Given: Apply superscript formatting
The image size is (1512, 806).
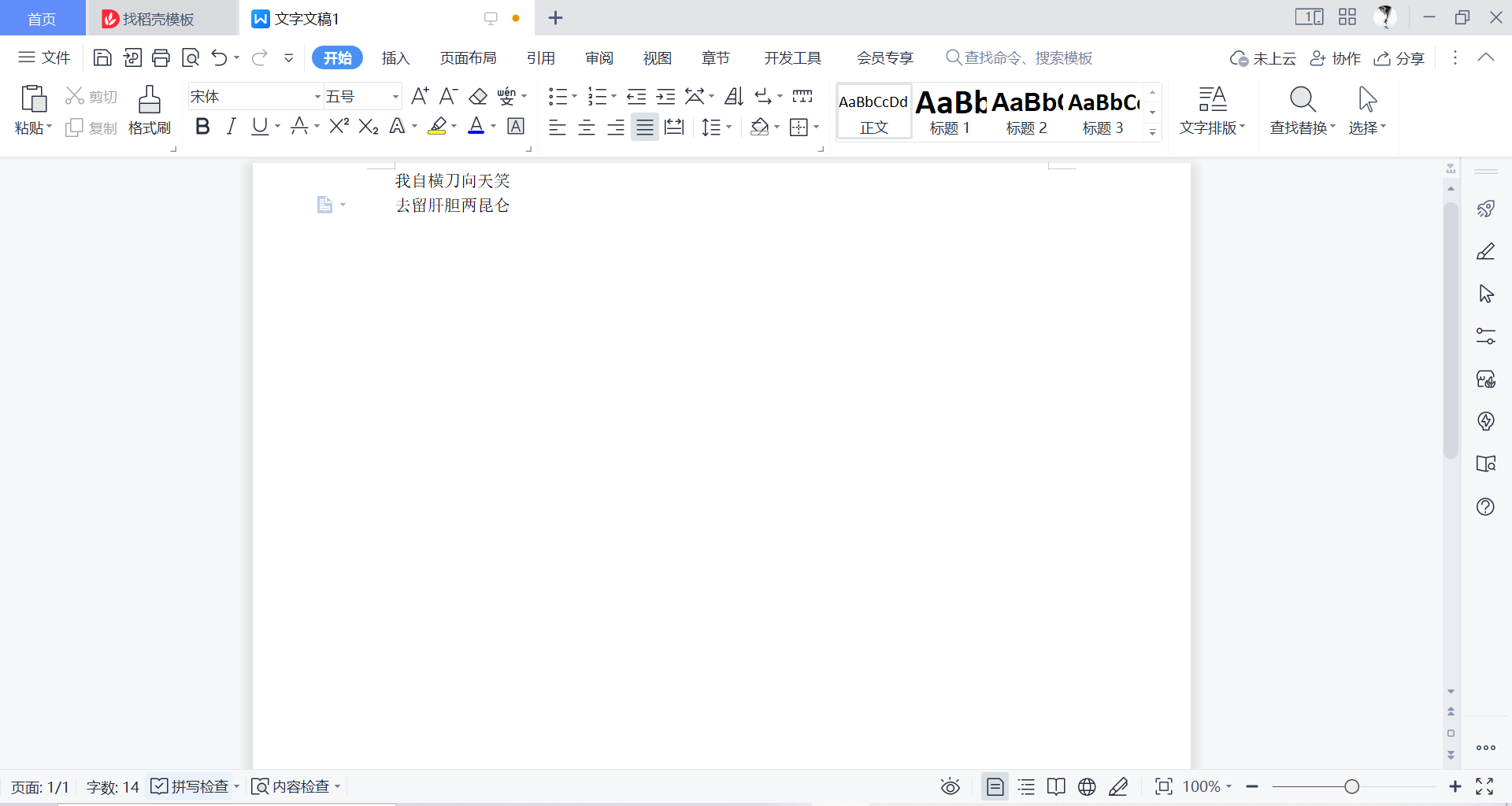Looking at the screenshot, I should pos(339,126).
